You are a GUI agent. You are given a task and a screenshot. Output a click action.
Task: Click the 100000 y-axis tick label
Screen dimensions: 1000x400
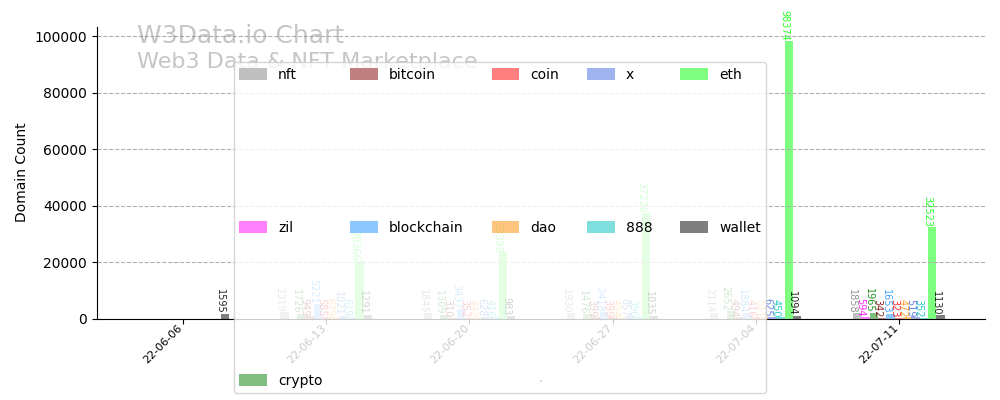click(61, 37)
